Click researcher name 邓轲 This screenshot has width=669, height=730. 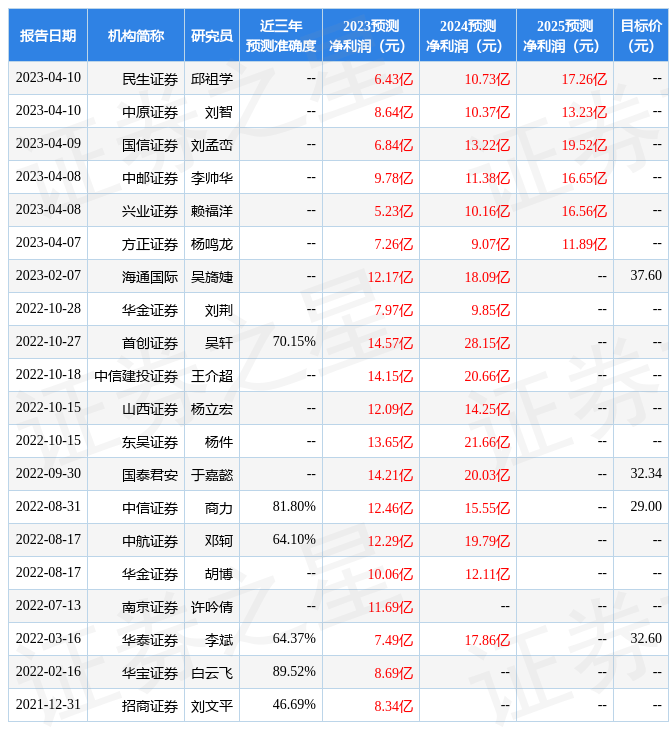click(219, 541)
